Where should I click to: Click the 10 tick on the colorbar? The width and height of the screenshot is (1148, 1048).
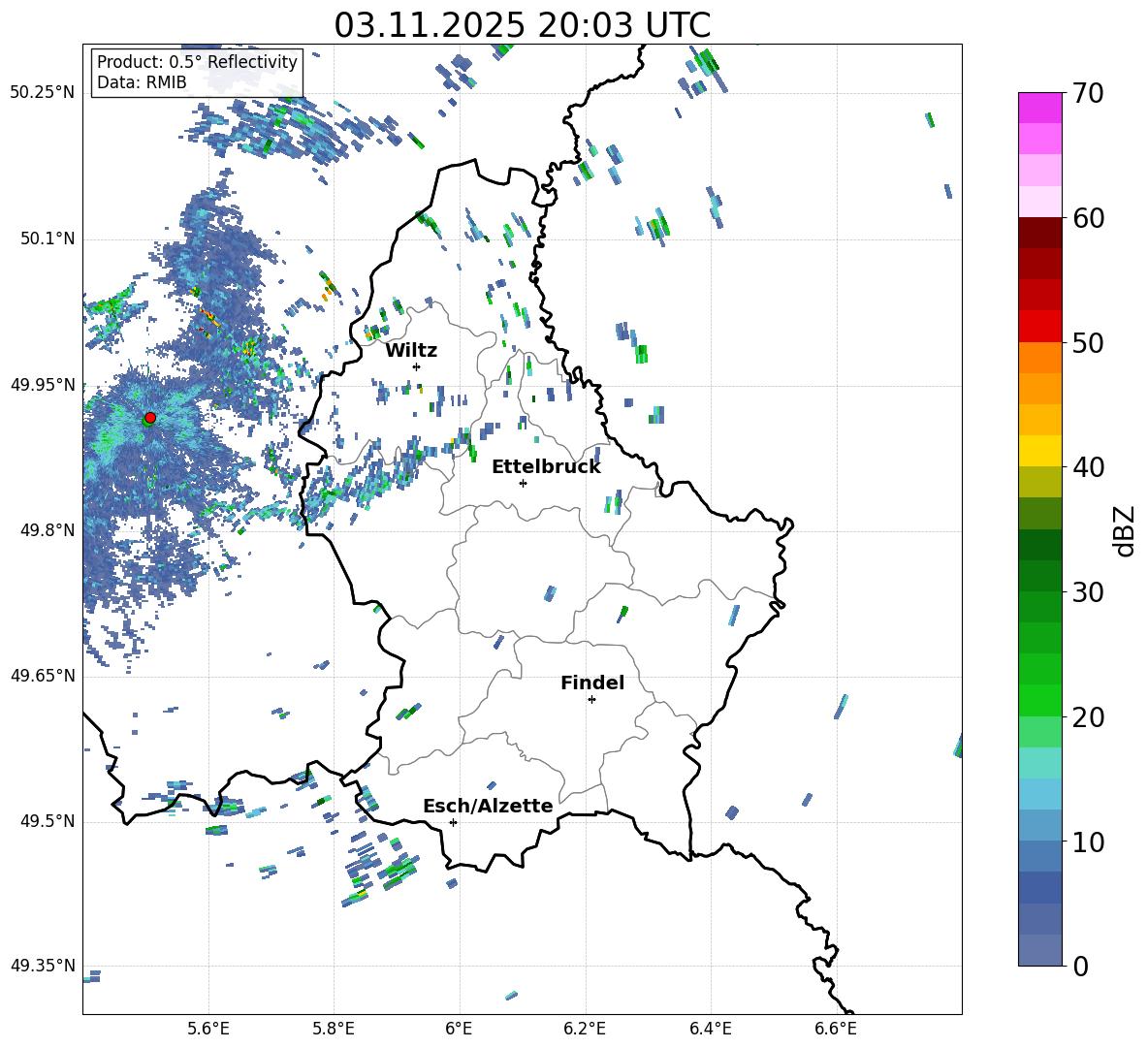[1088, 842]
